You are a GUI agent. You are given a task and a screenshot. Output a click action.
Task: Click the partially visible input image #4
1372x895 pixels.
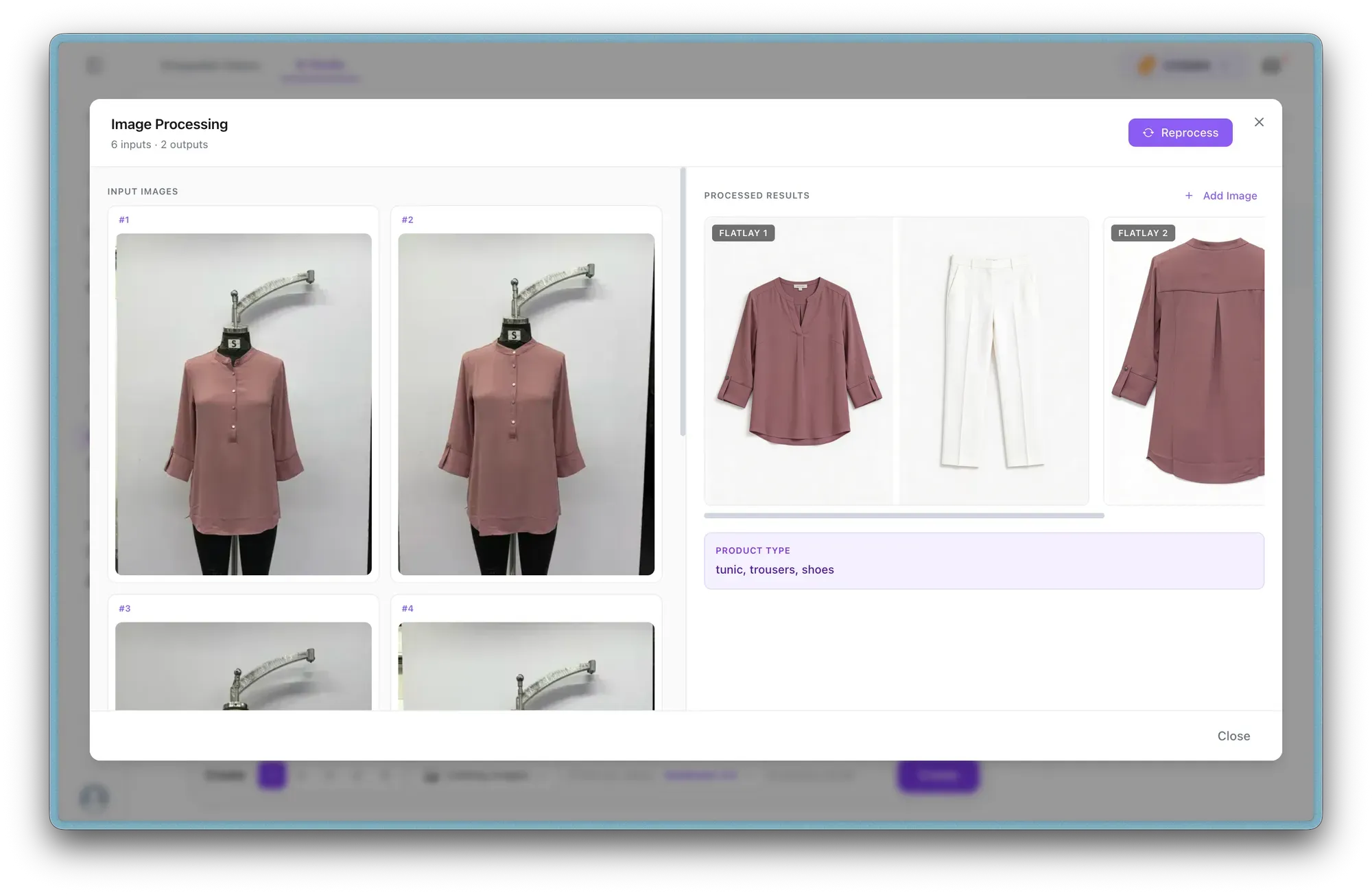pos(526,666)
